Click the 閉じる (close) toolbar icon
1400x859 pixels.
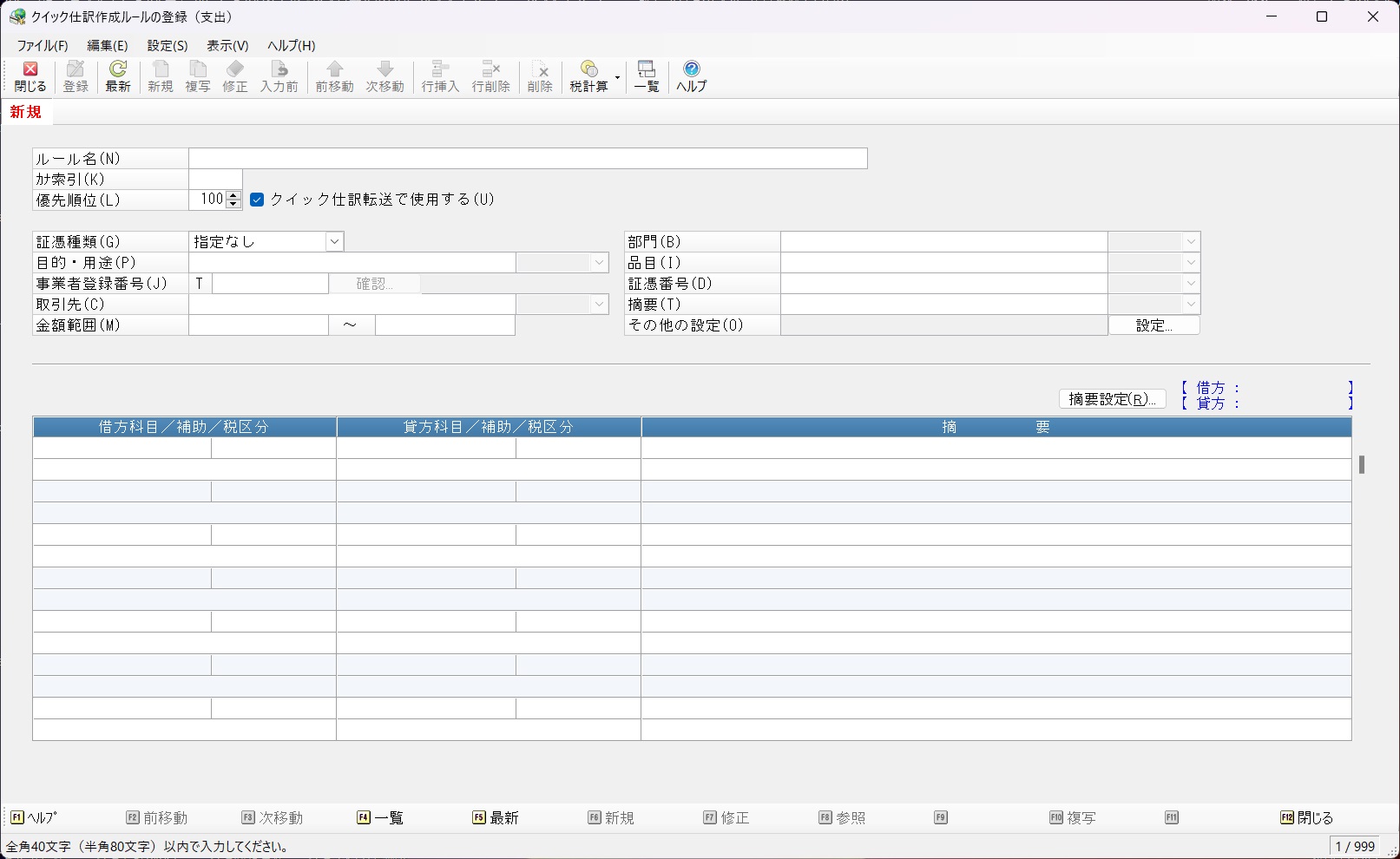30,76
